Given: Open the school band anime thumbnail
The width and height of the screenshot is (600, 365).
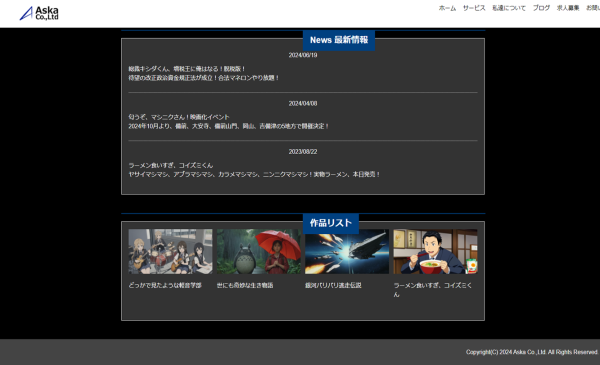Looking at the screenshot, I should pos(170,251).
